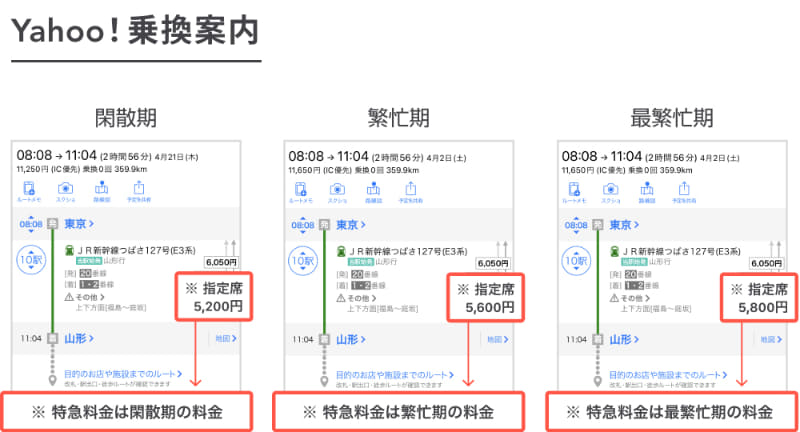The width and height of the screenshot is (800, 432).
Task: Click green train icon in 繁忙期 panel
Action: (341, 251)
